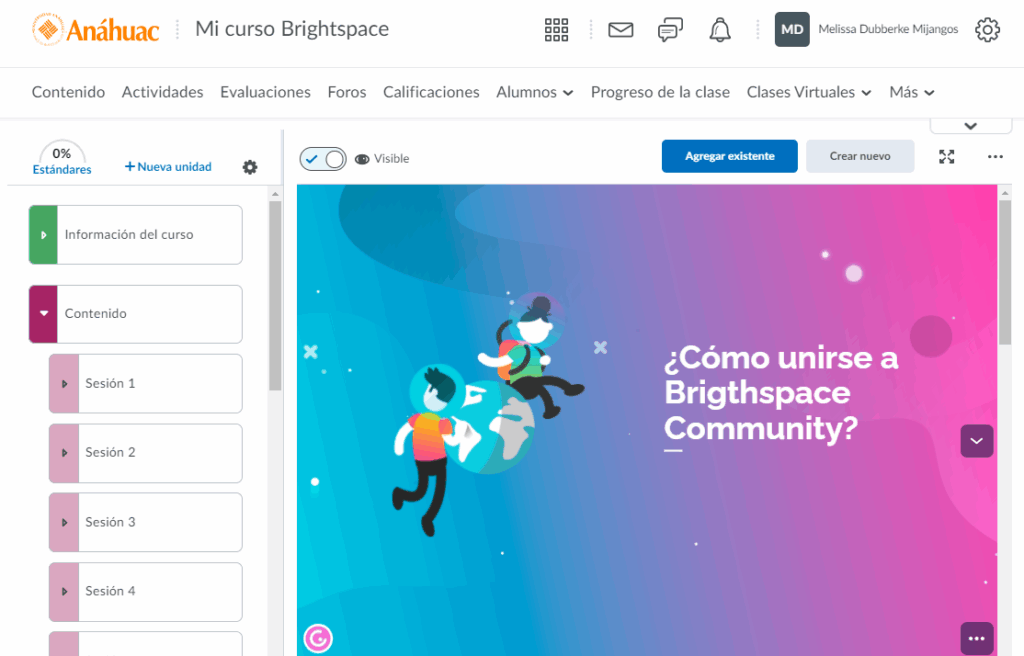Open the three-dots options menu beside Crear nuevo
Screen dimensions: 1024x656
[x=995, y=157]
